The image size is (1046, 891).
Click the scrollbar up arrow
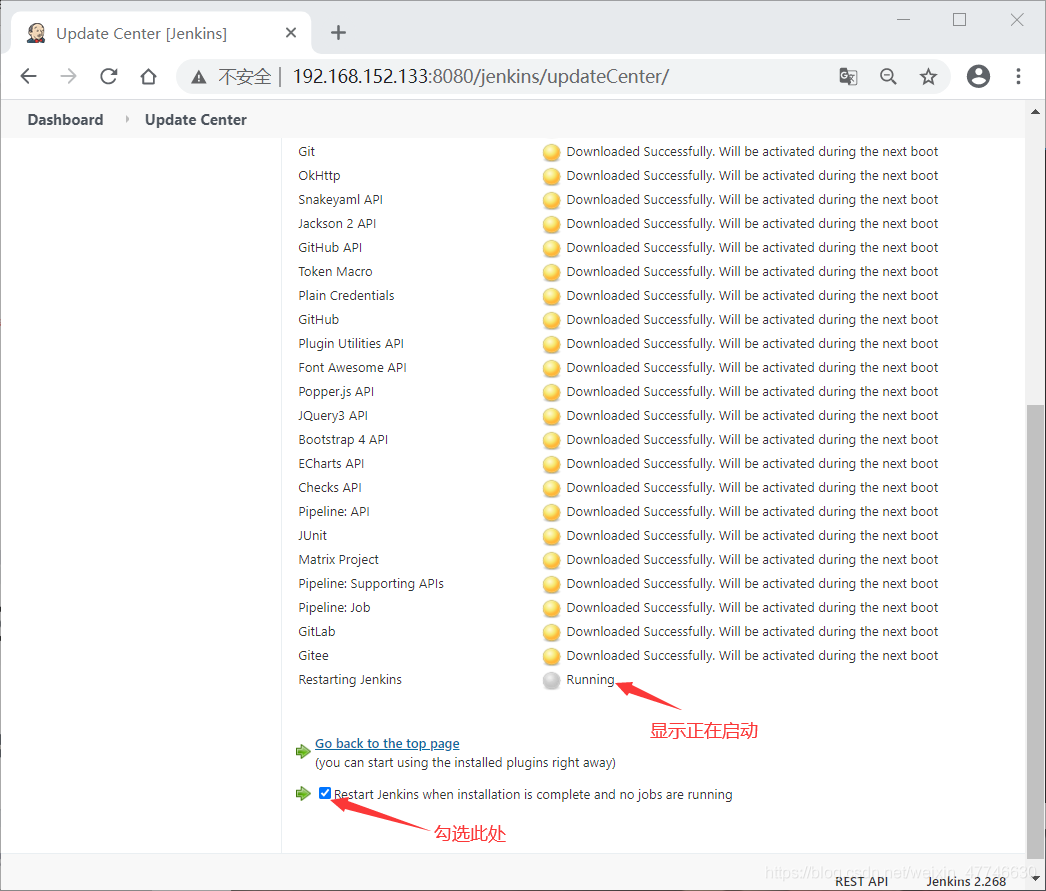click(1035, 111)
